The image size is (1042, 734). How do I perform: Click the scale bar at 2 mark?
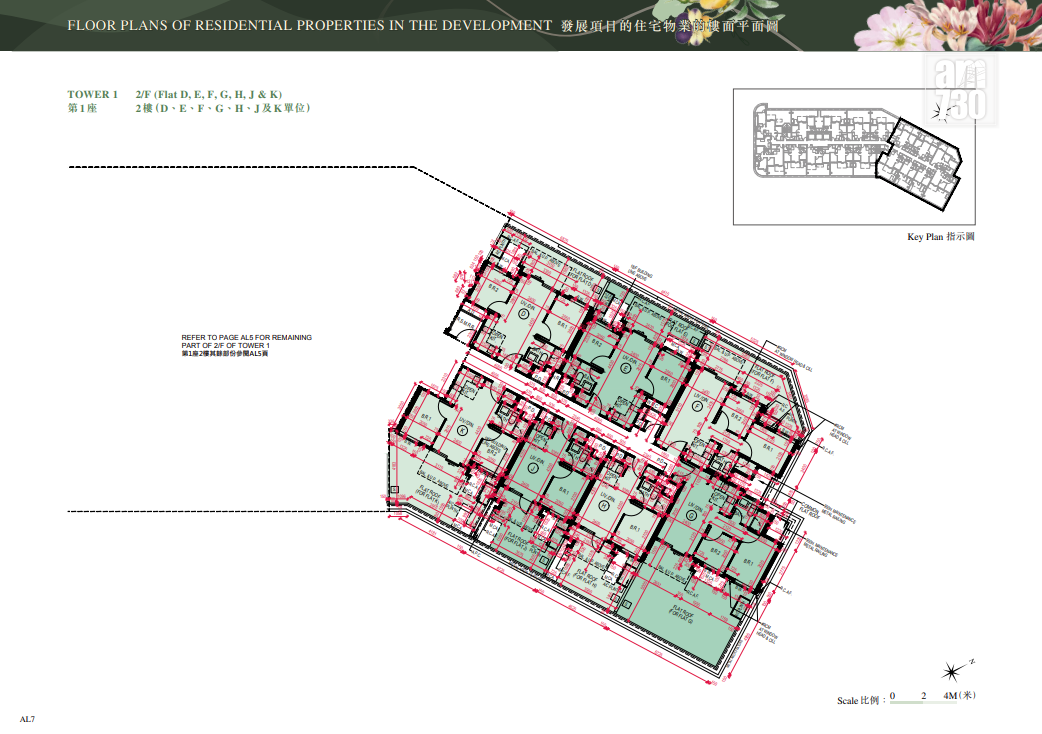tap(923, 696)
